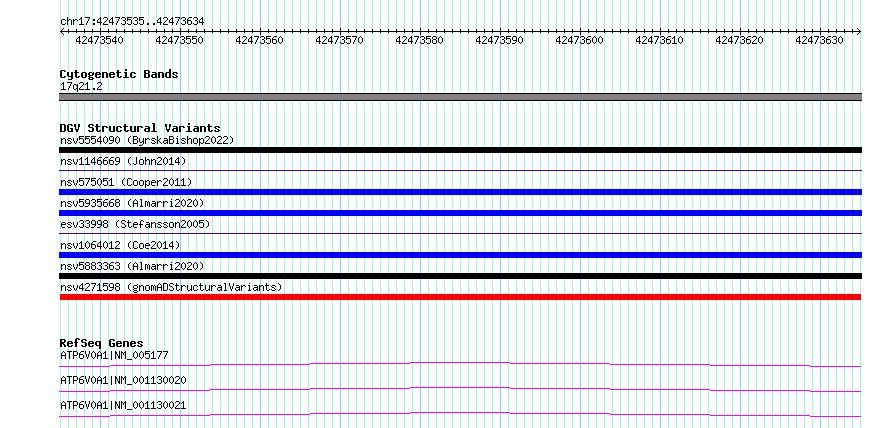Open variant nsv1064012 (Coe2014) label
Viewport: 890px width, 428px height.
pyautogui.click(x=120, y=245)
